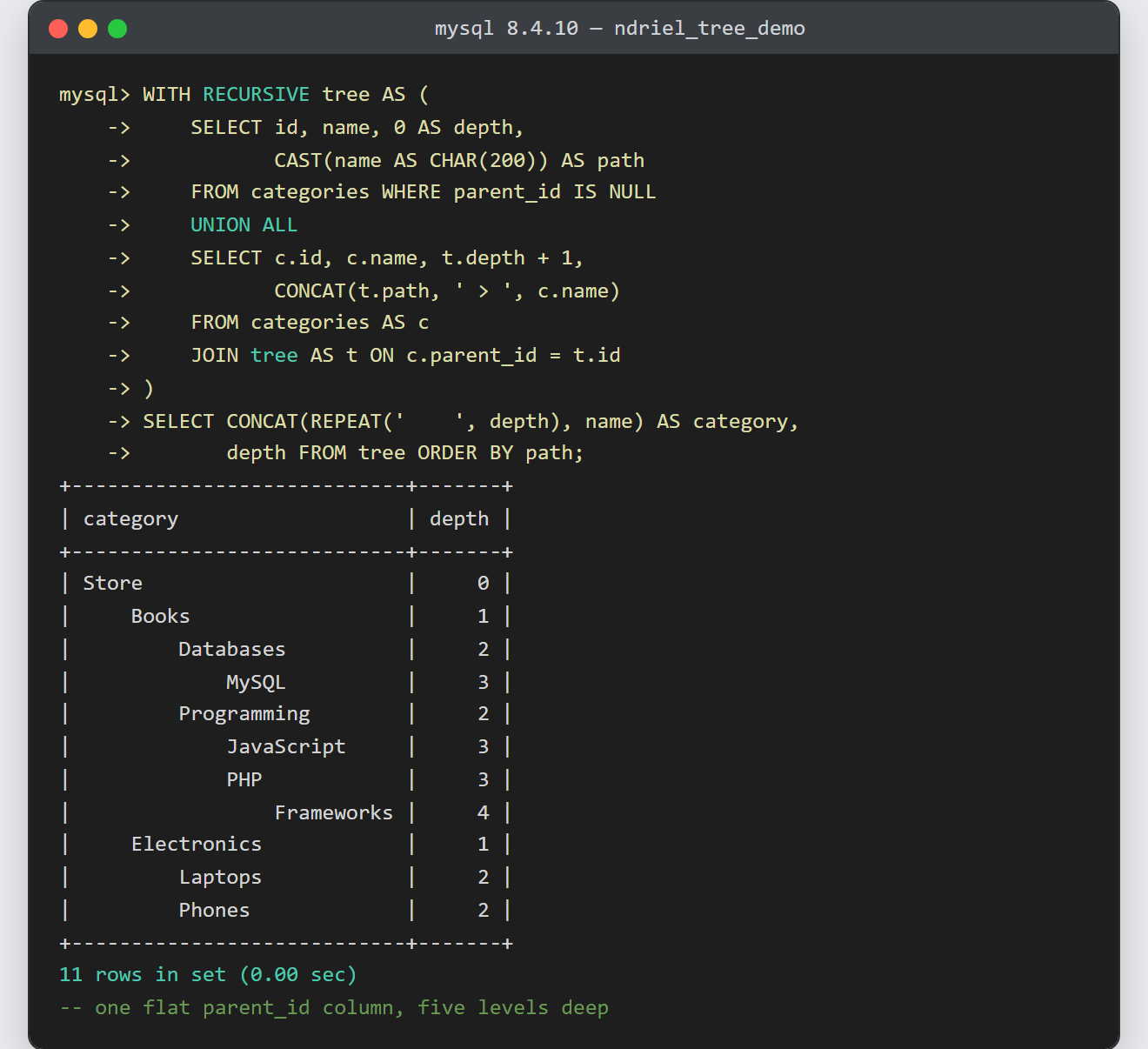The height and width of the screenshot is (1049, 1148).
Task: Click the 'JavaScript' result row
Action: 286,747
